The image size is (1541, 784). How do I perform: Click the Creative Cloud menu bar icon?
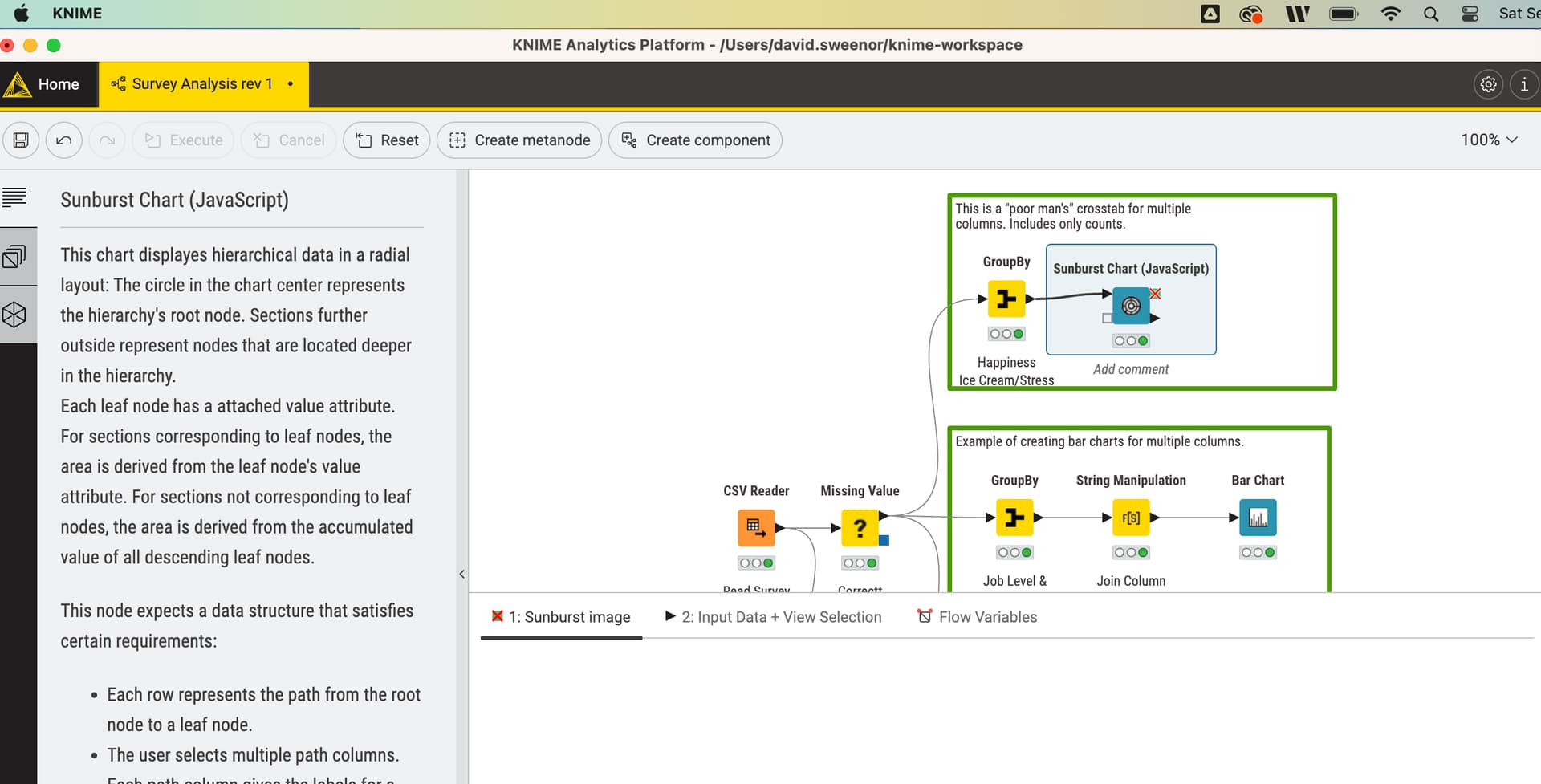click(x=1250, y=14)
